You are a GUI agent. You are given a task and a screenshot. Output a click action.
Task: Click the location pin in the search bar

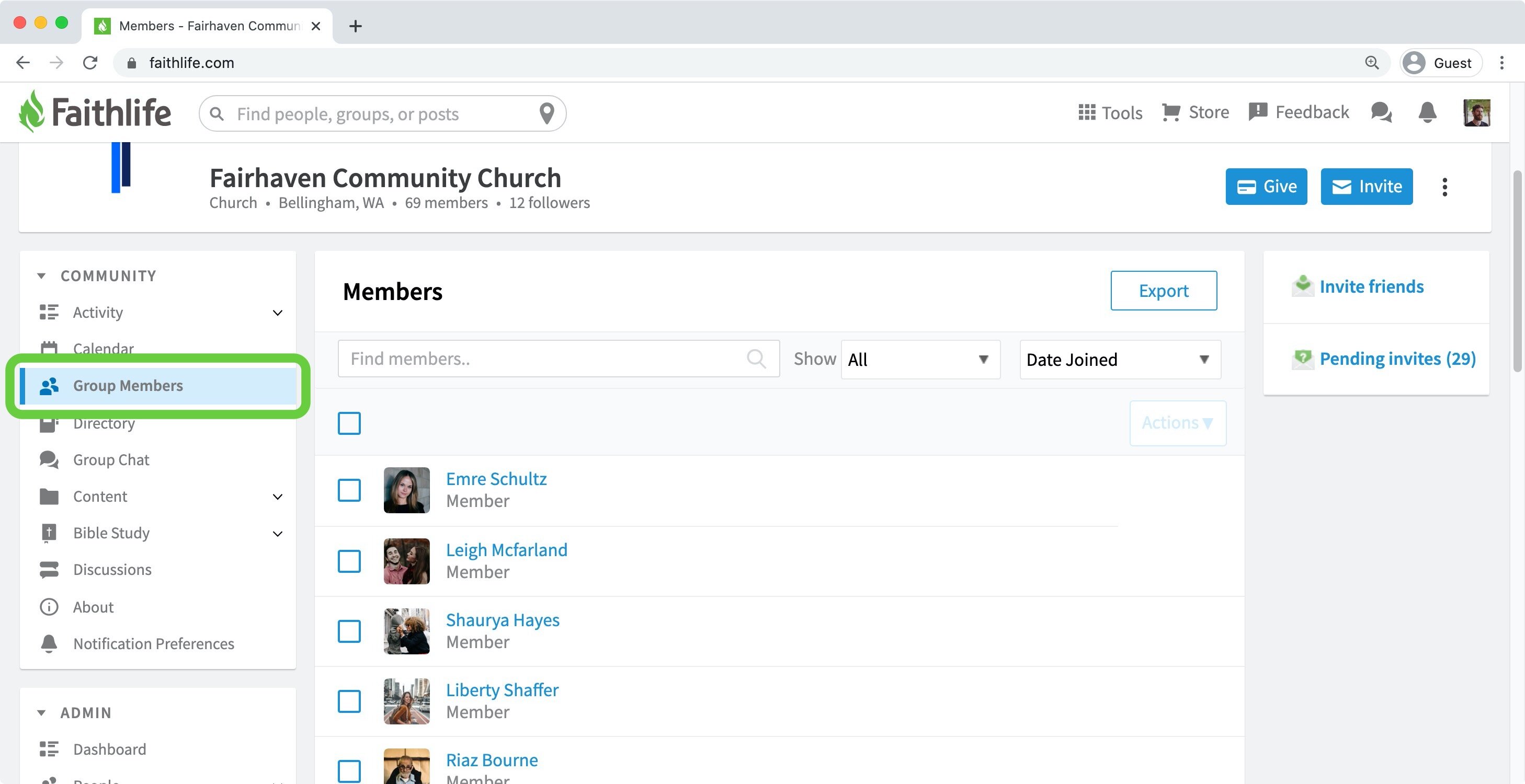pyautogui.click(x=547, y=113)
